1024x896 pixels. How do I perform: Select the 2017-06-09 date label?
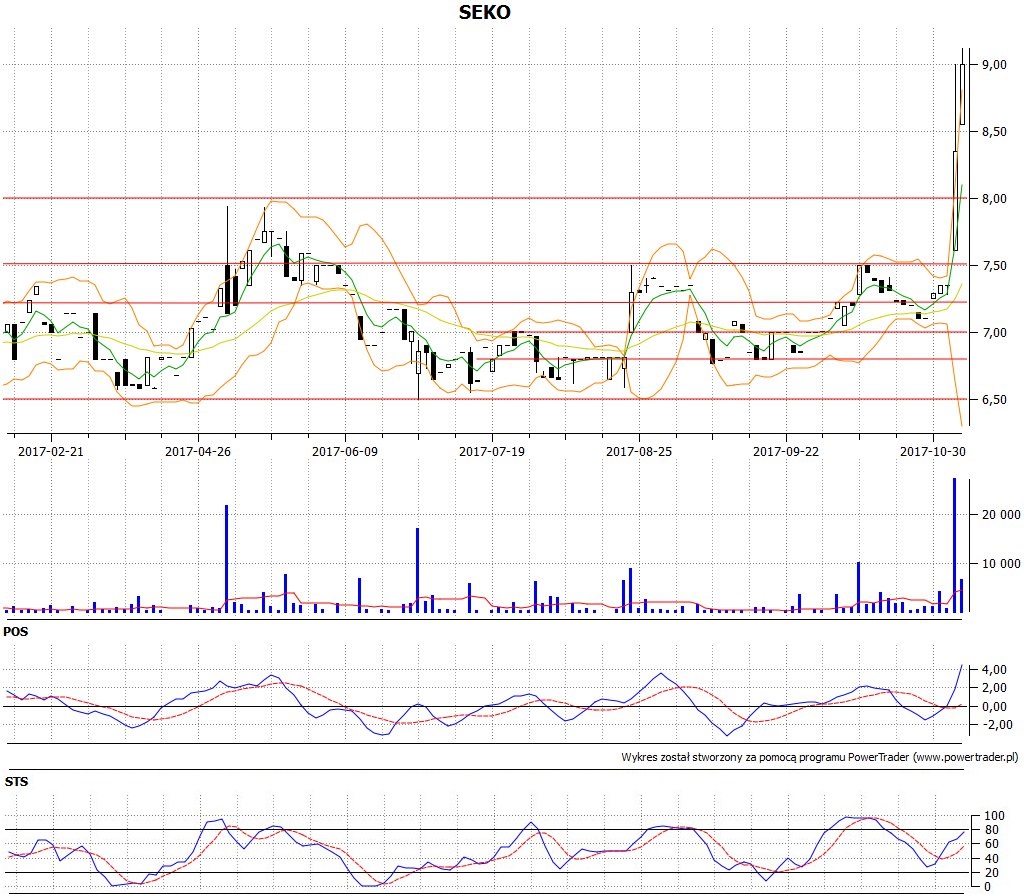345,451
